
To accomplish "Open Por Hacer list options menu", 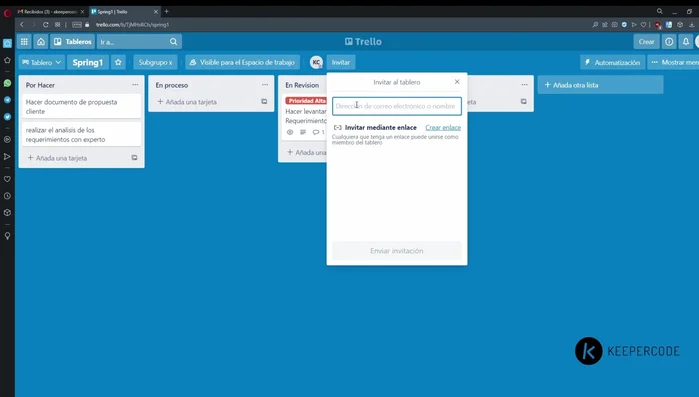I will click(x=135, y=85).
